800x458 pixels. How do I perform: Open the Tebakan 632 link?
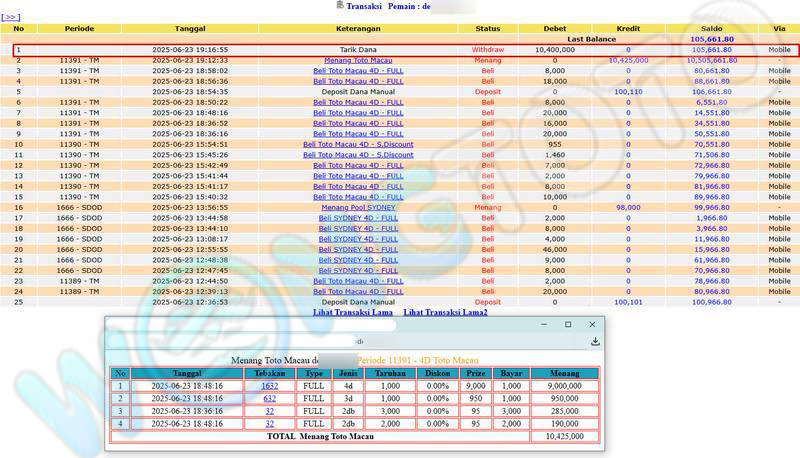click(x=270, y=397)
